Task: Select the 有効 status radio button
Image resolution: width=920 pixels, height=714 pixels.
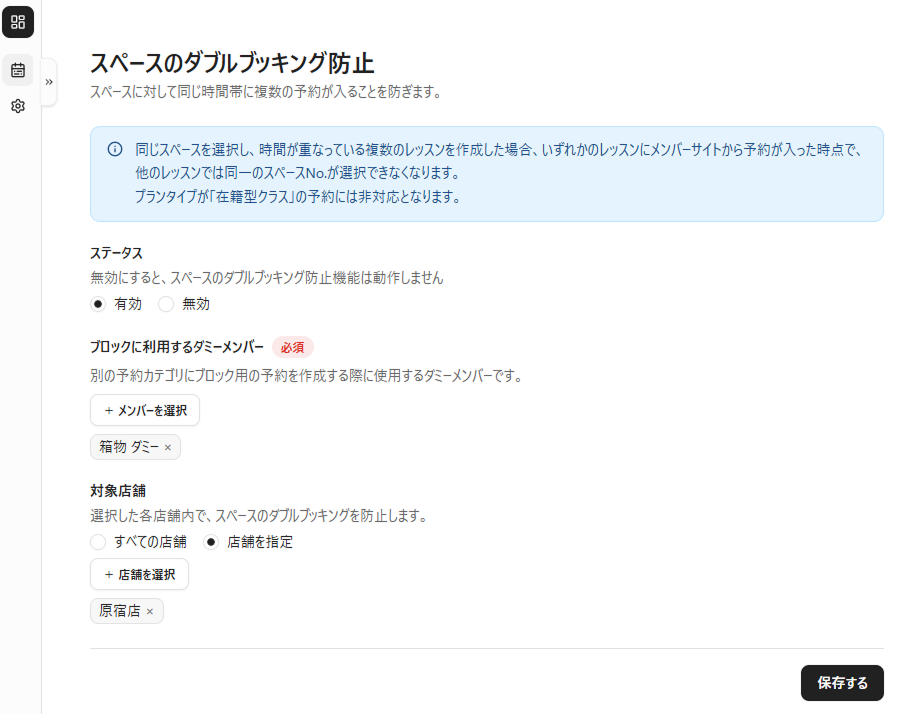Action: tap(98, 304)
